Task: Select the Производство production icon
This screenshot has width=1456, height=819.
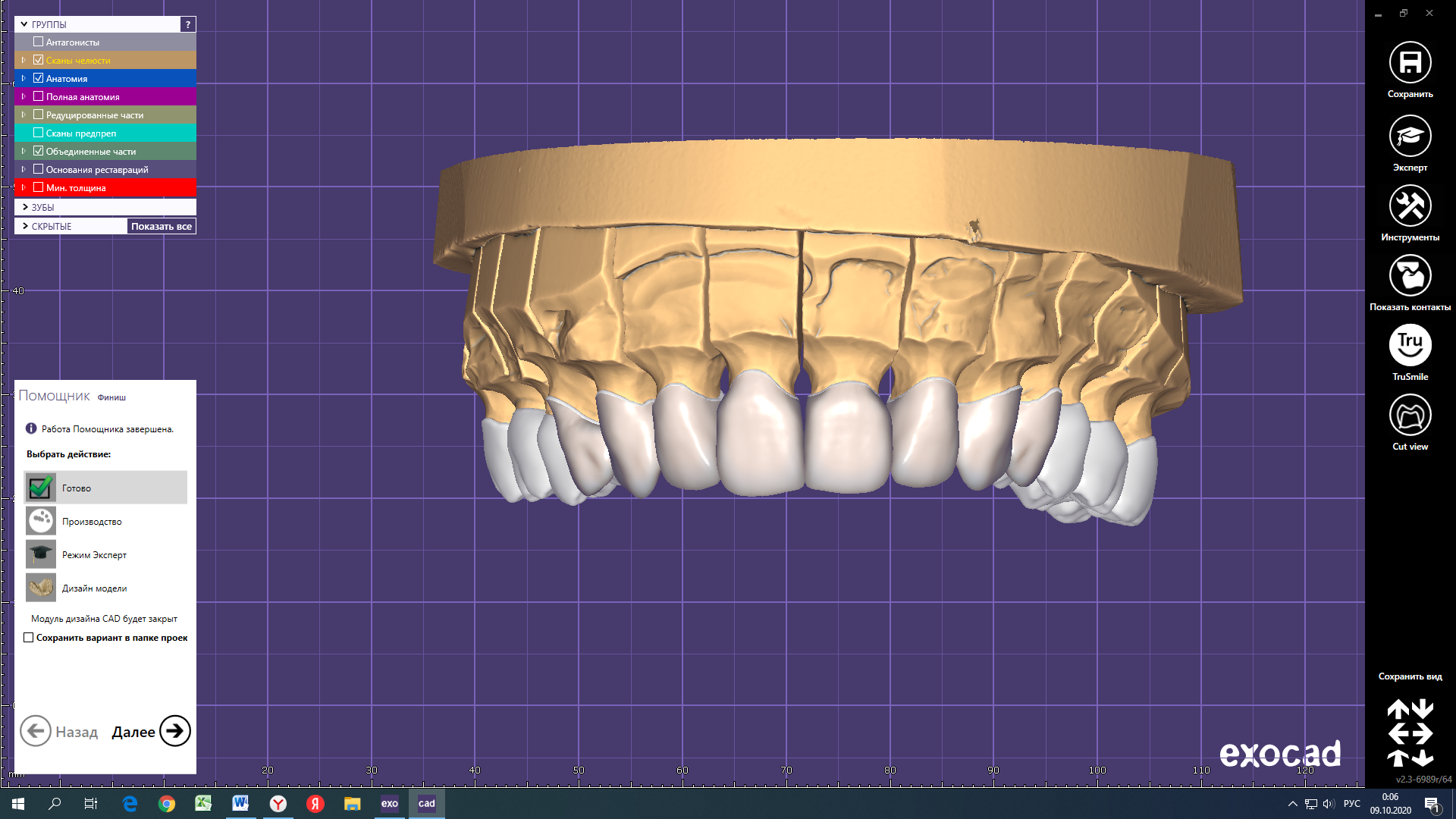Action: (41, 522)
